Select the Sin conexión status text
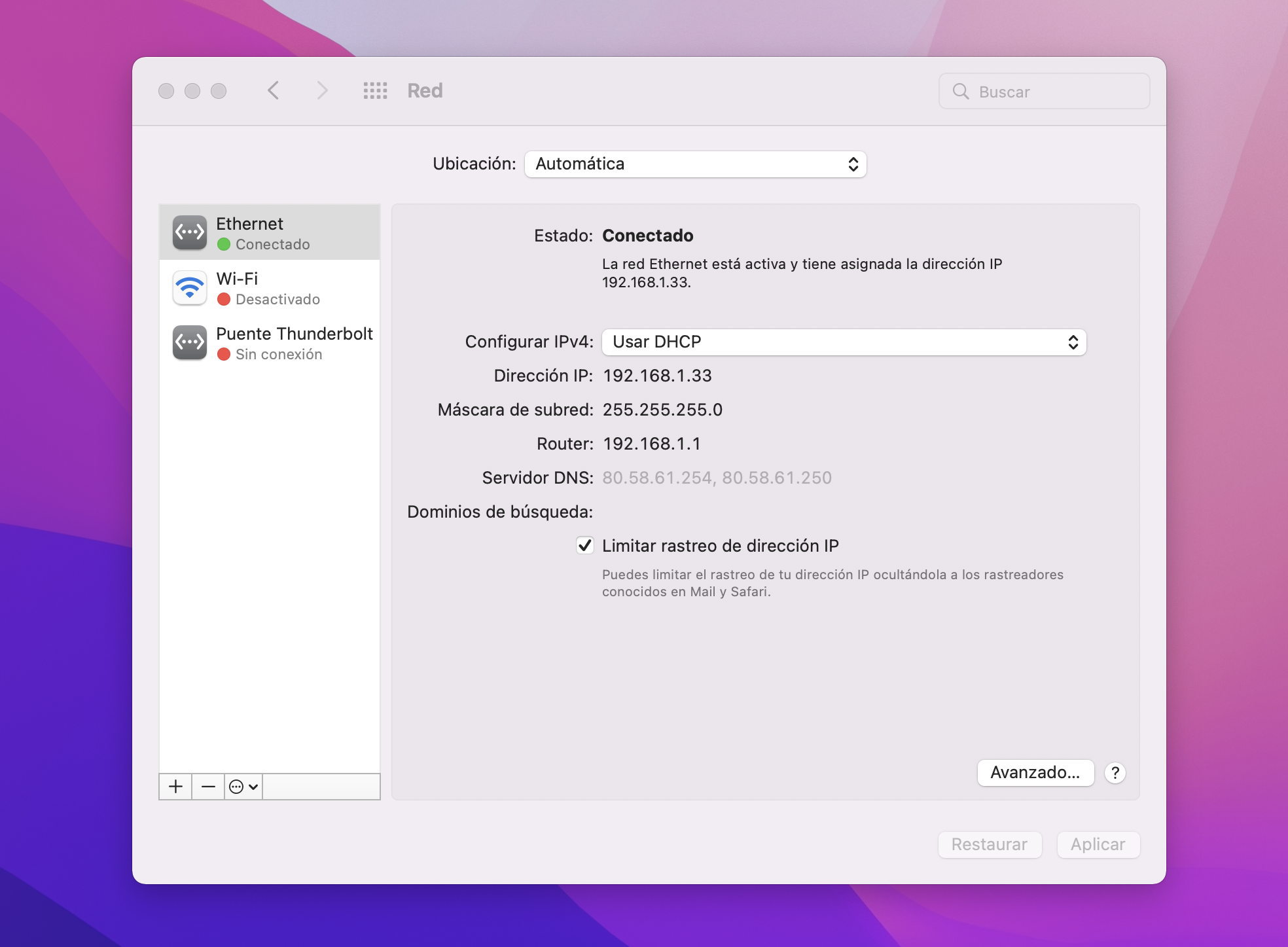Viewport: 1288px width, 947px height. pos(279,354)
